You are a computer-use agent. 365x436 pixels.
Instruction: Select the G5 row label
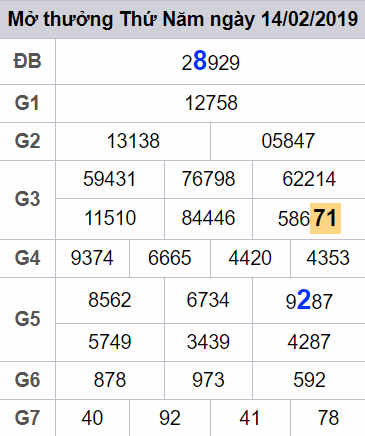(27, 319)
